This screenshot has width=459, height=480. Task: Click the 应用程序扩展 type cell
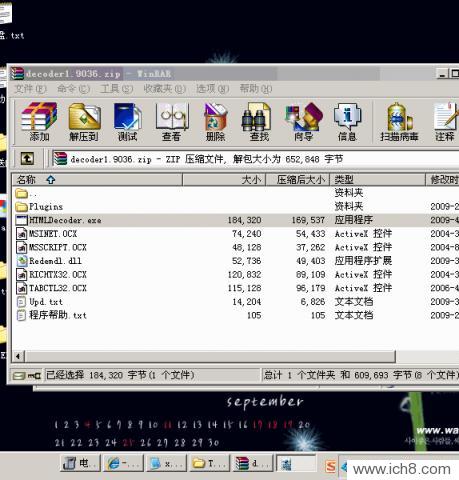pyautogui.click(x=363, y=261)
